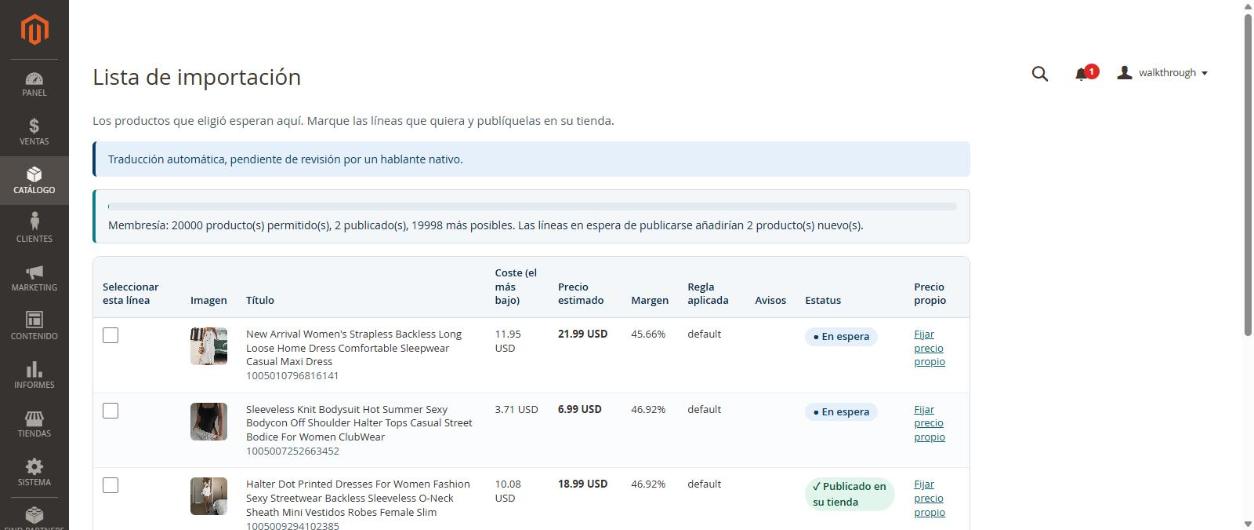Click the 18.99 USD estimated price
Viewport: 1254px width, 530px height.
[x=582, y=484]
